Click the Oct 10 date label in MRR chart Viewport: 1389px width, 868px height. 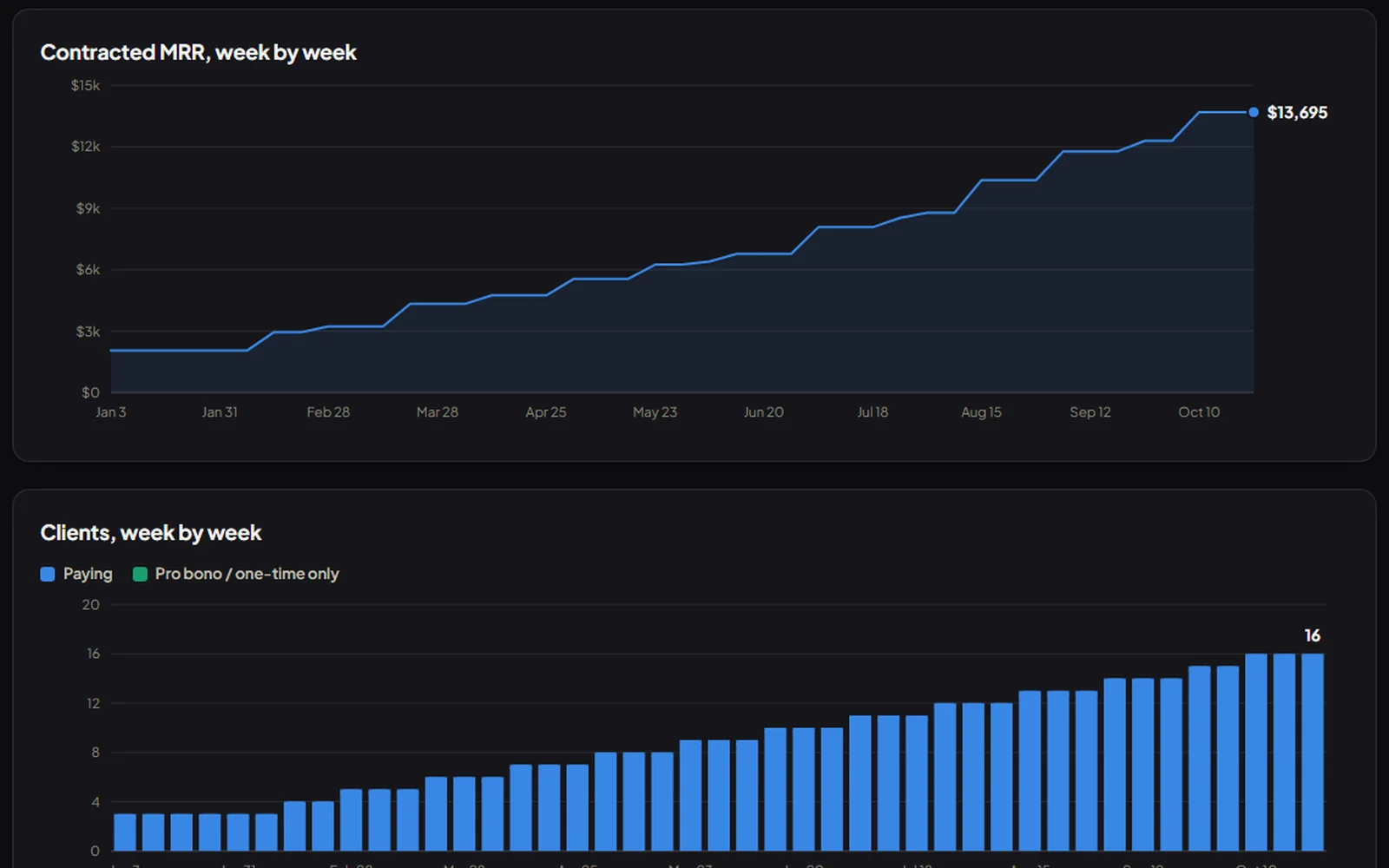tap(1199, 412)
